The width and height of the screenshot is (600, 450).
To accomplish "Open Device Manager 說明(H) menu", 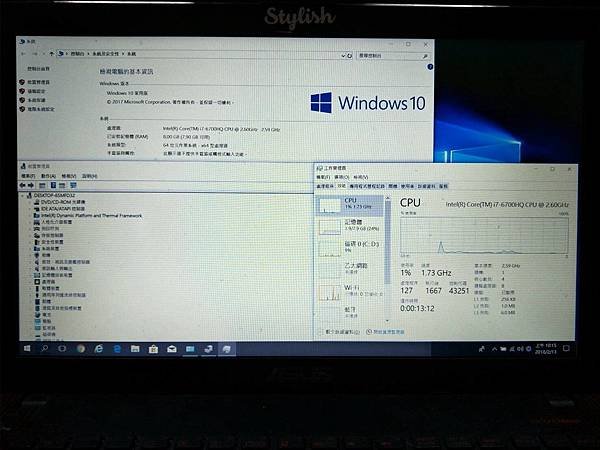I will pos(89,176).
